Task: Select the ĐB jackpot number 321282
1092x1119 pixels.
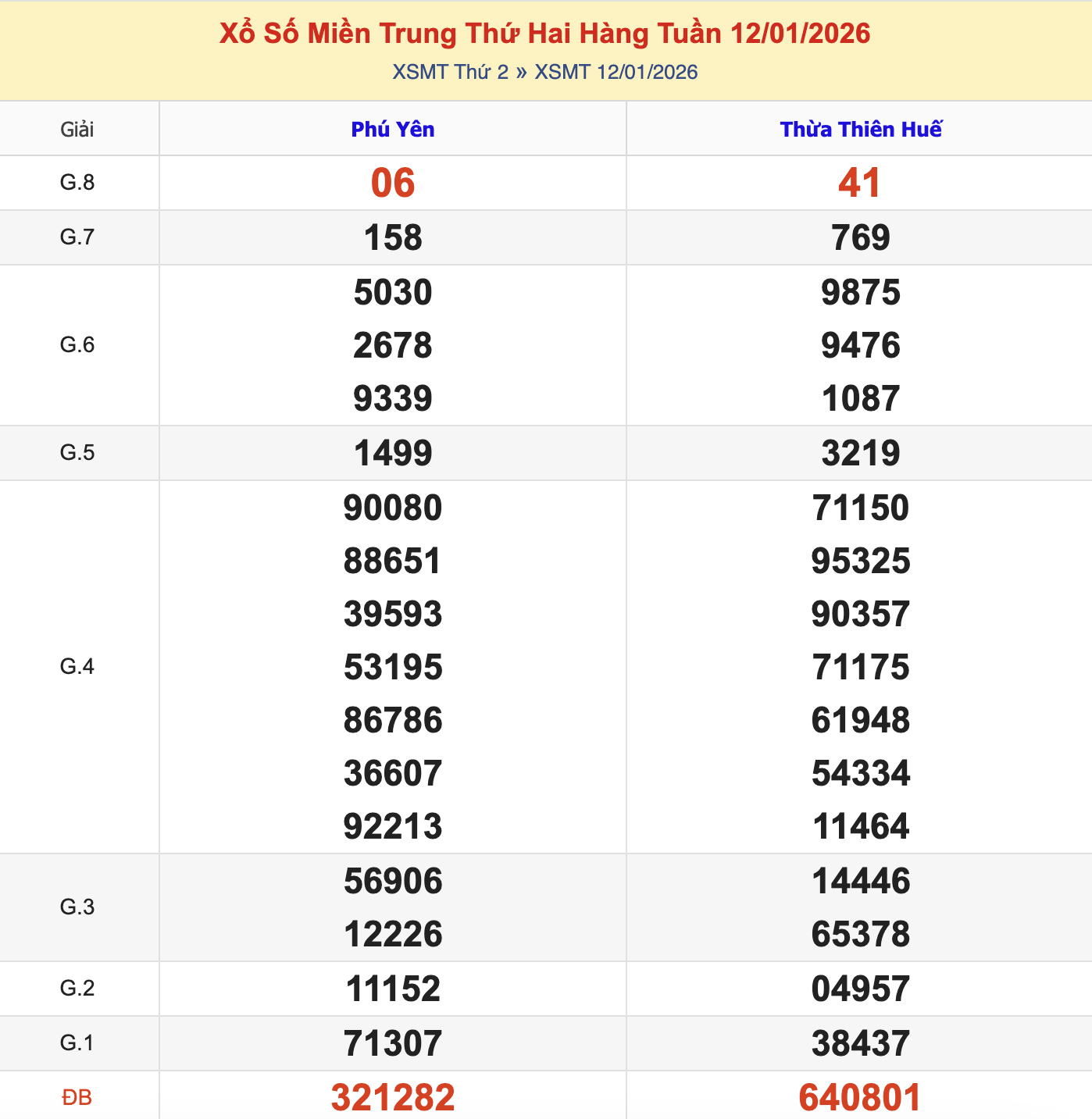Action: click(393, 1096)
